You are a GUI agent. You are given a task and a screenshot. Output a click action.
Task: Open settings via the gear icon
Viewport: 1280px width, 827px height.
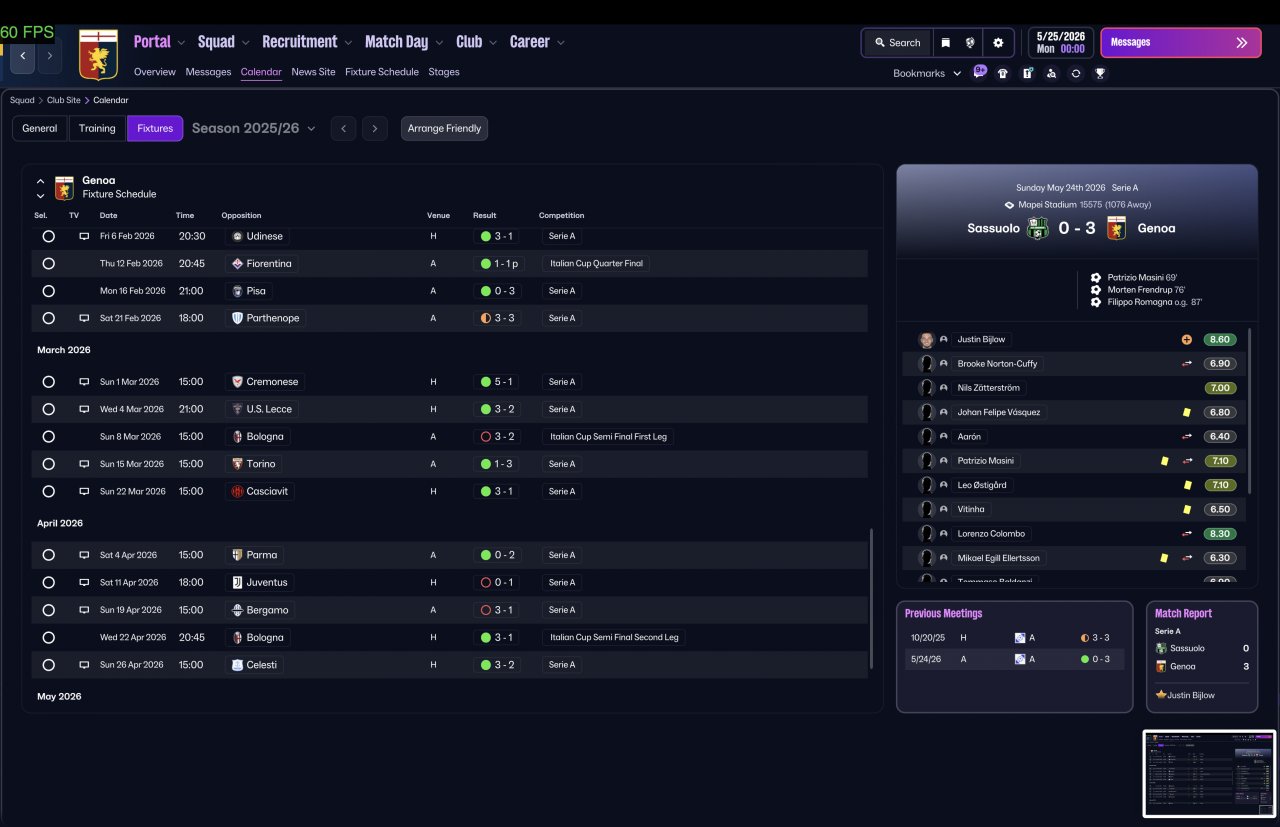pyautogui.click(x=998, y=43)
